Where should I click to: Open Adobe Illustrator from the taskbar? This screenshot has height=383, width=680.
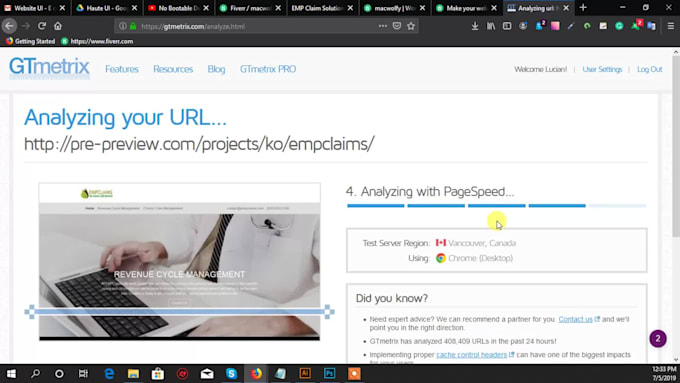[x=305, y=373]
